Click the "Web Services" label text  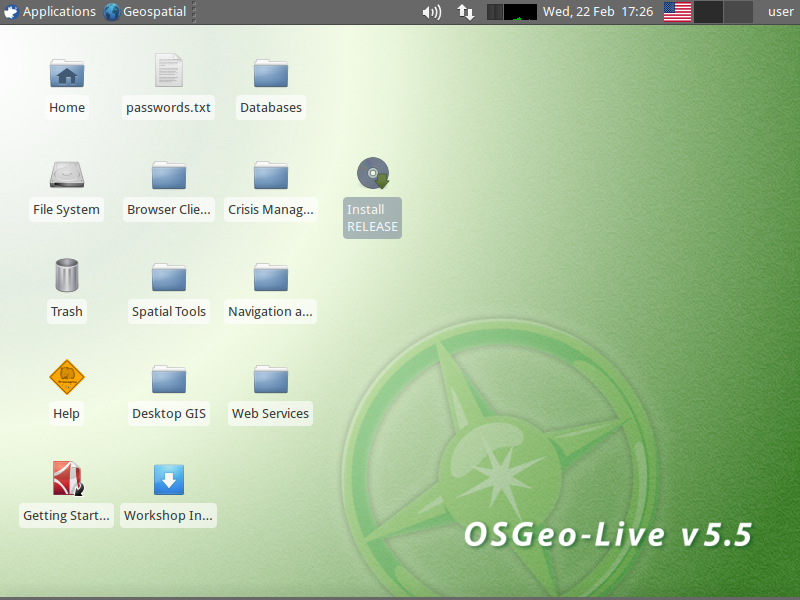click(270, 414)
